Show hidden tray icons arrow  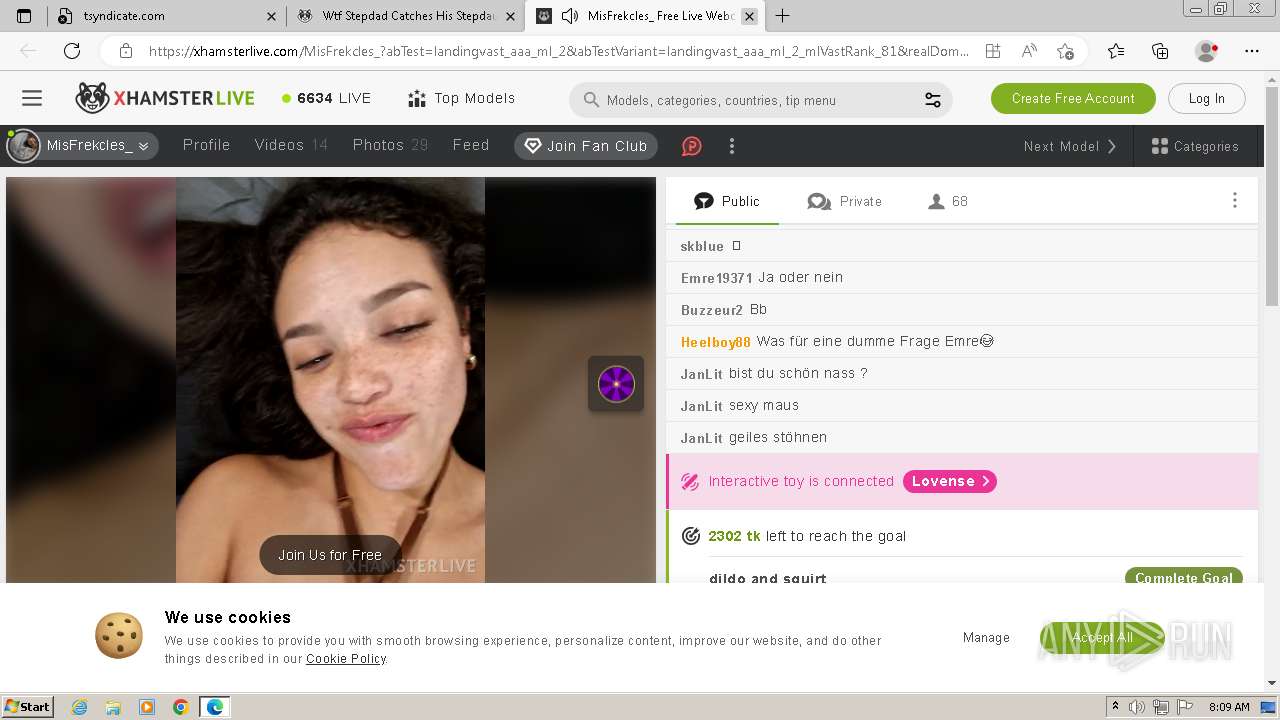point(1116,707)
